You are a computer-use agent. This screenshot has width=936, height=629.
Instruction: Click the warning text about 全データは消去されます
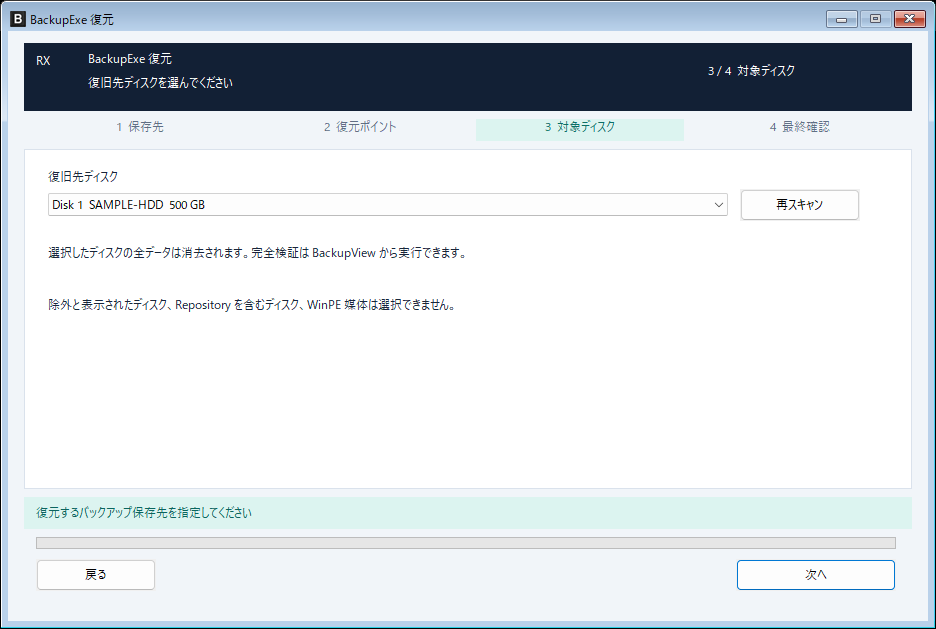click(x=258, y=253)
